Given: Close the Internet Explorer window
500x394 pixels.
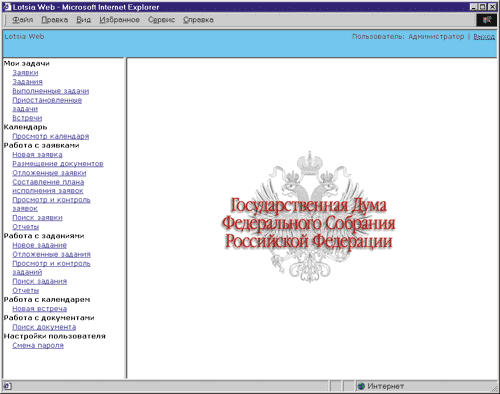Looking at the screenshot, I should pos(492,7).
